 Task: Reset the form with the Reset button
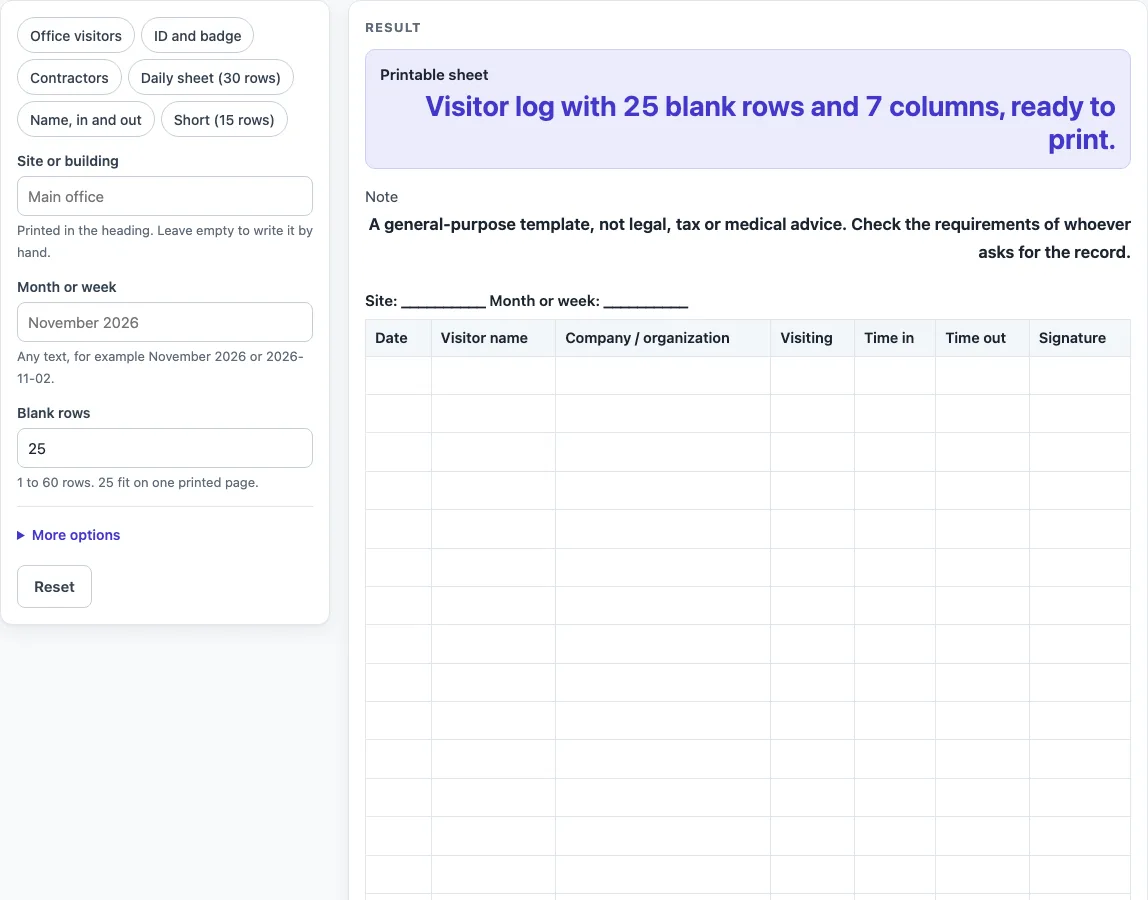tap(54, 587)
